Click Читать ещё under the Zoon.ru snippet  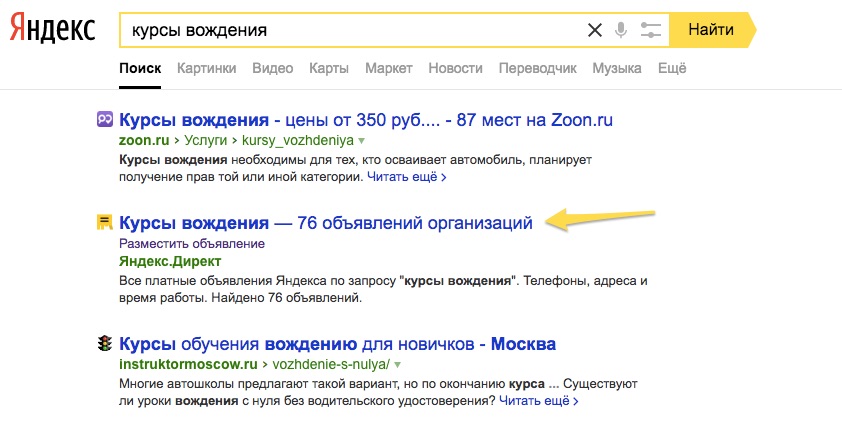[405, 177]
